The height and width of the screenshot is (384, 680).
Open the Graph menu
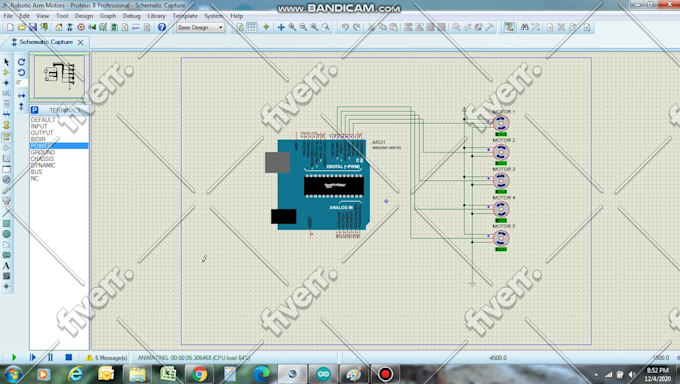coord(108,16)
